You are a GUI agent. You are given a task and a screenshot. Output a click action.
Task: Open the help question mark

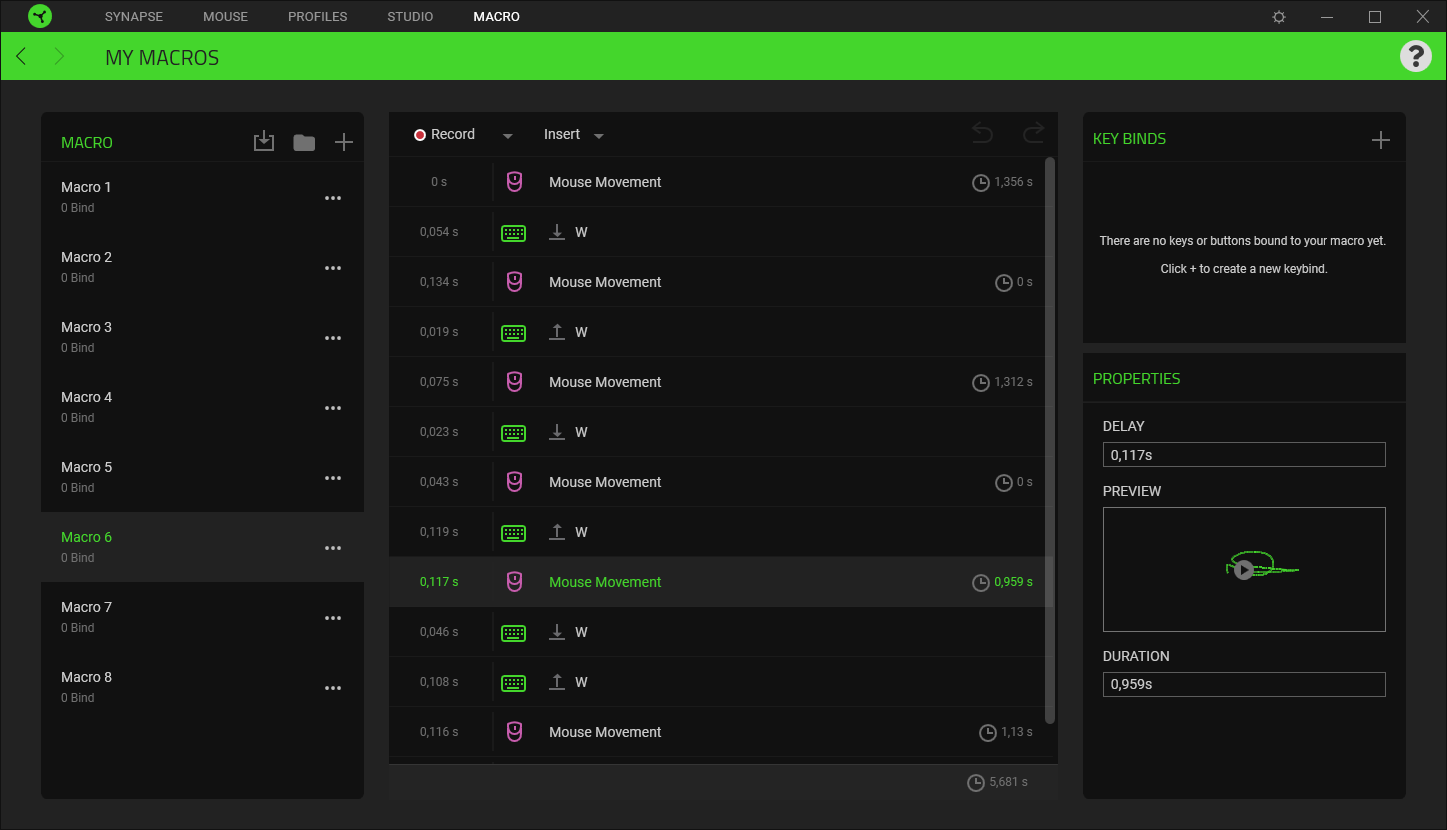point(1416,56)
